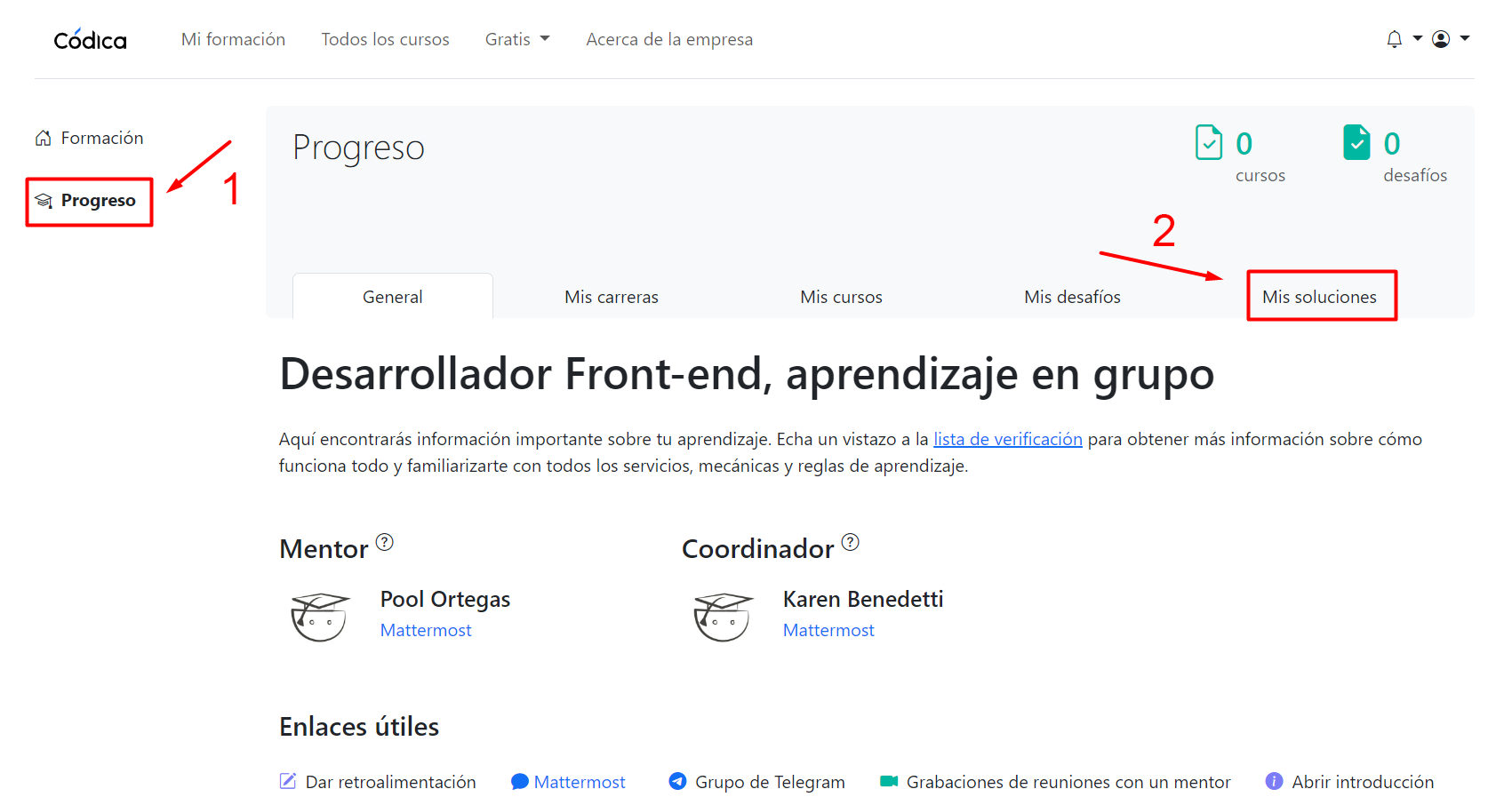Click the help icon beside Coordinador

[x=850, y=542]
